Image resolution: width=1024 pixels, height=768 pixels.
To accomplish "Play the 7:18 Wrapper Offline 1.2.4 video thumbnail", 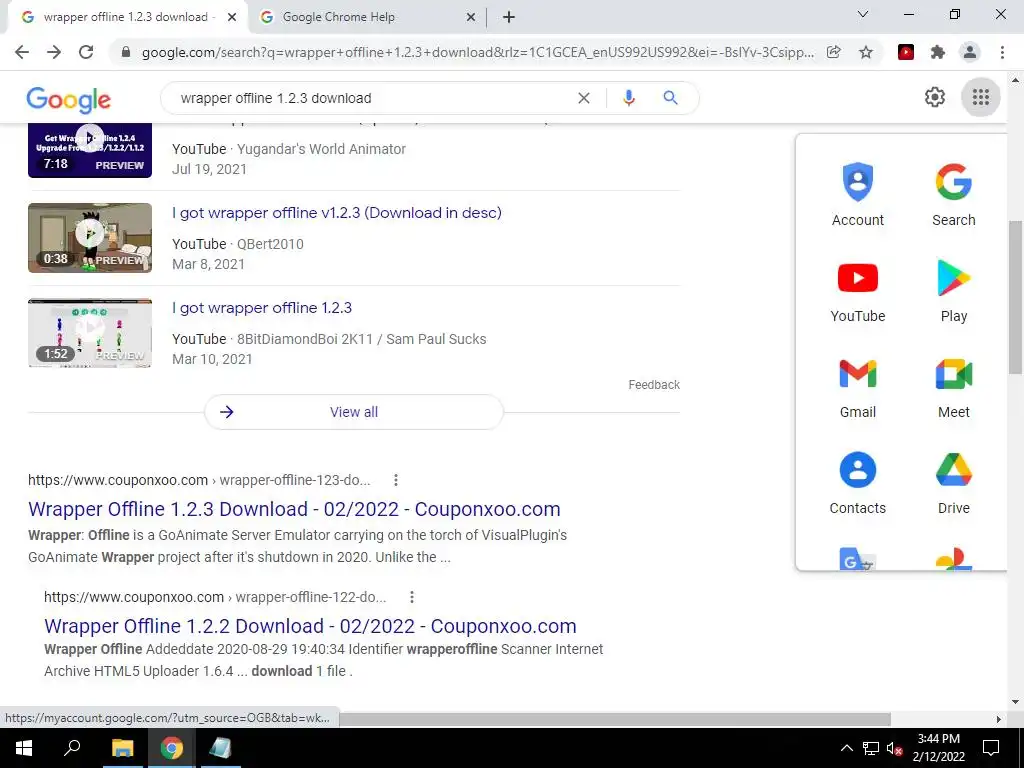I will point(90,150).
